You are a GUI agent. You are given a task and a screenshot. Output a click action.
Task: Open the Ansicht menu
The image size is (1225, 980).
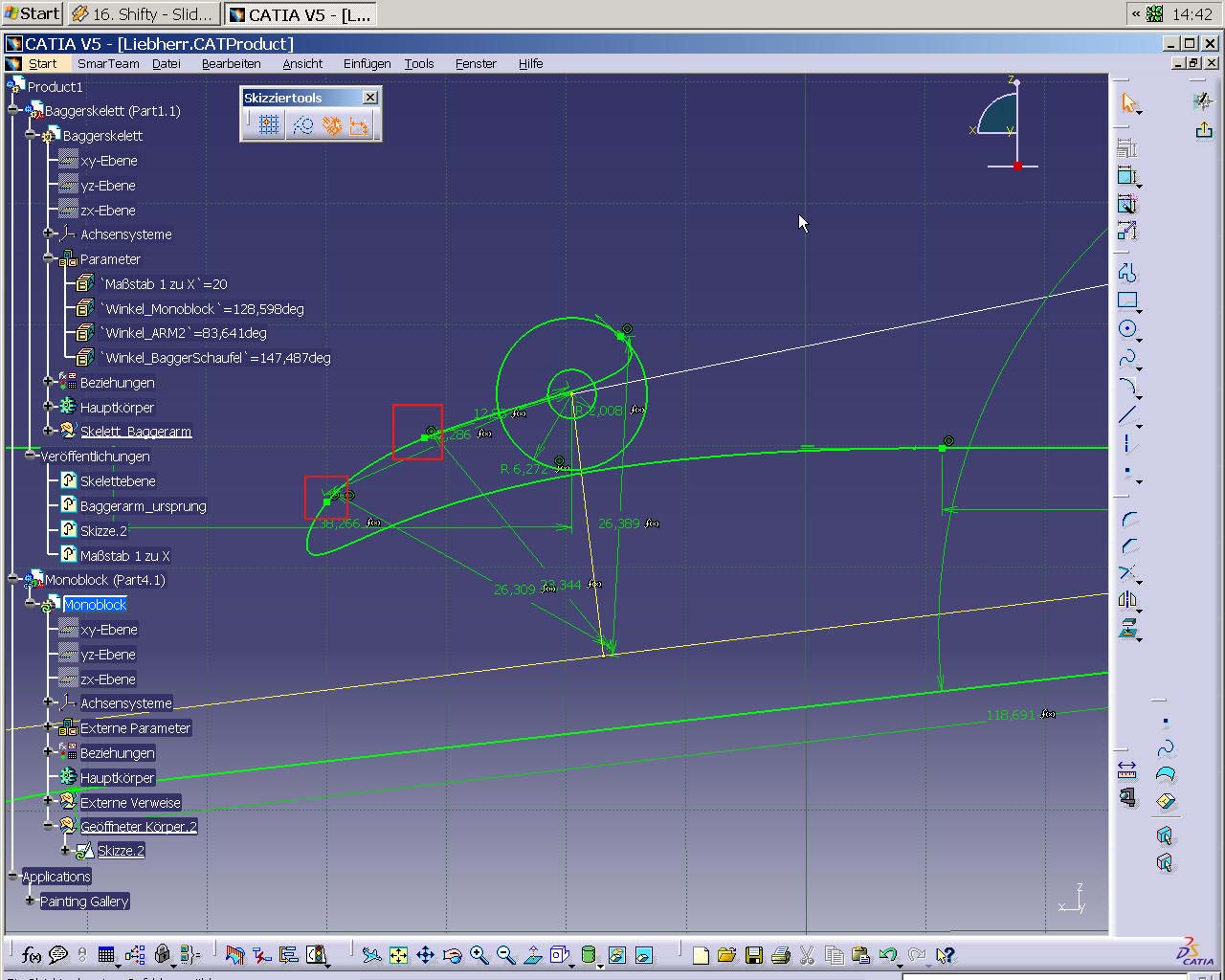tap(302, 63)
